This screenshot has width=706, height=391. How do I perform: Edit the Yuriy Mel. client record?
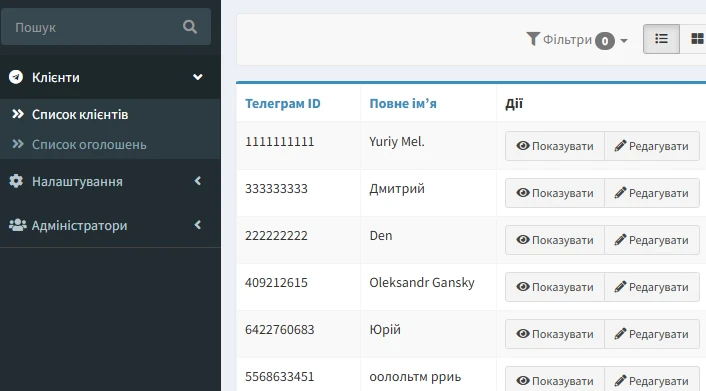point(652,146)
